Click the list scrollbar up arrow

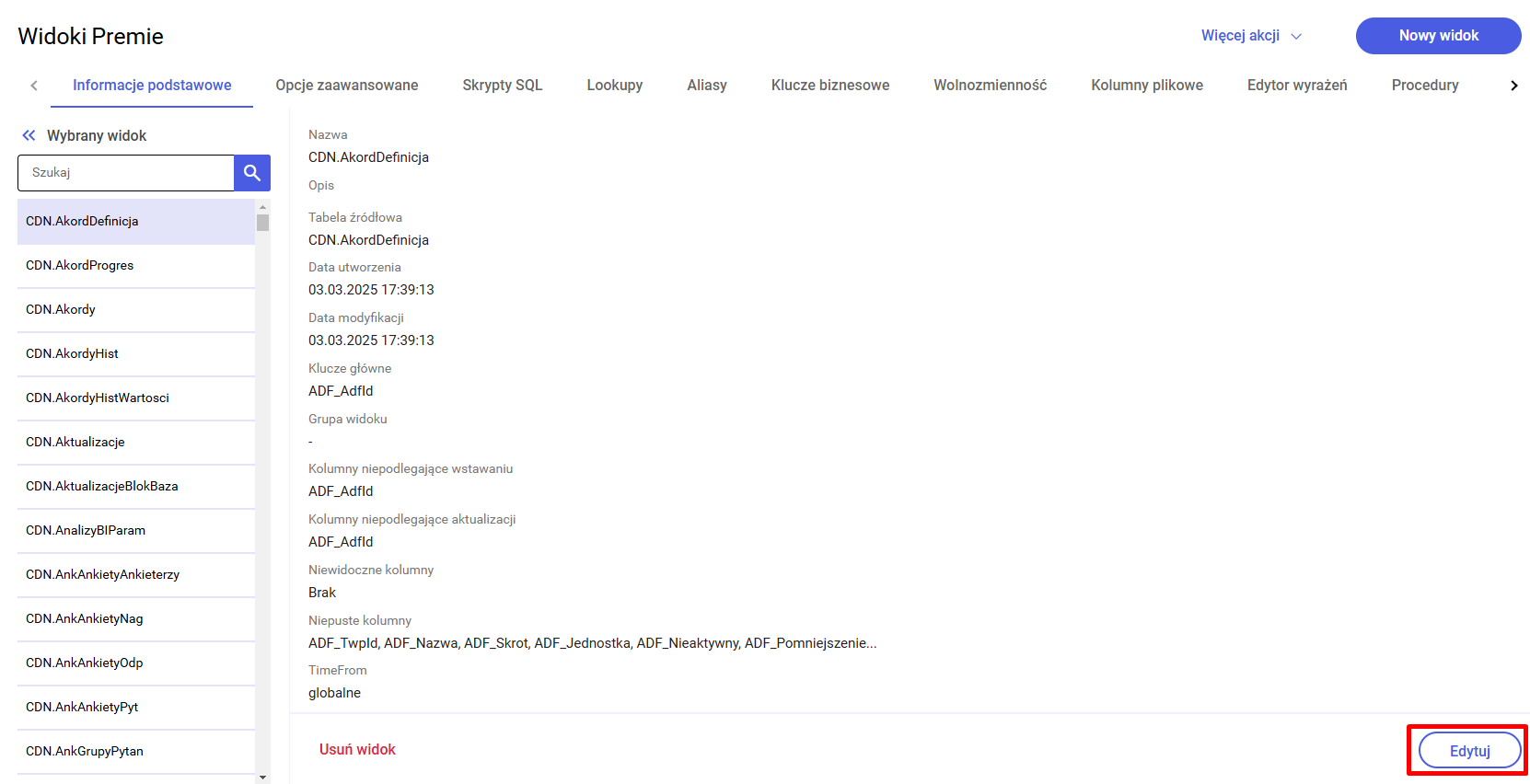(263, 207)
